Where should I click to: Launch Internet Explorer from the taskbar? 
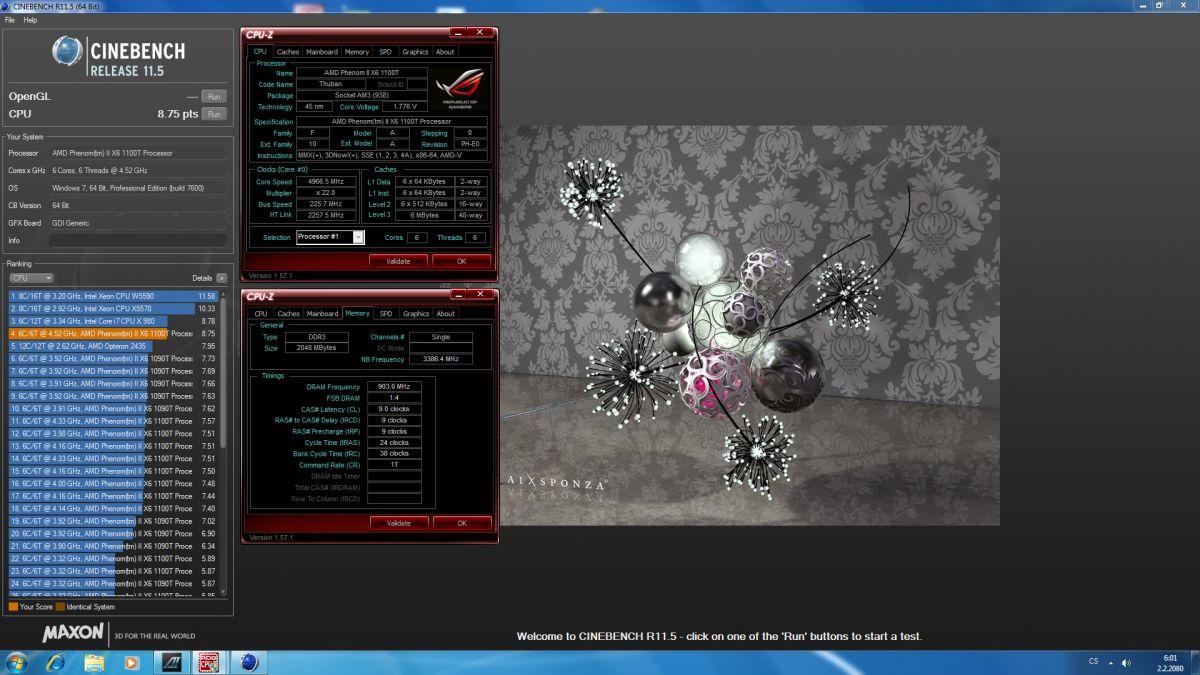click(55, 662)
